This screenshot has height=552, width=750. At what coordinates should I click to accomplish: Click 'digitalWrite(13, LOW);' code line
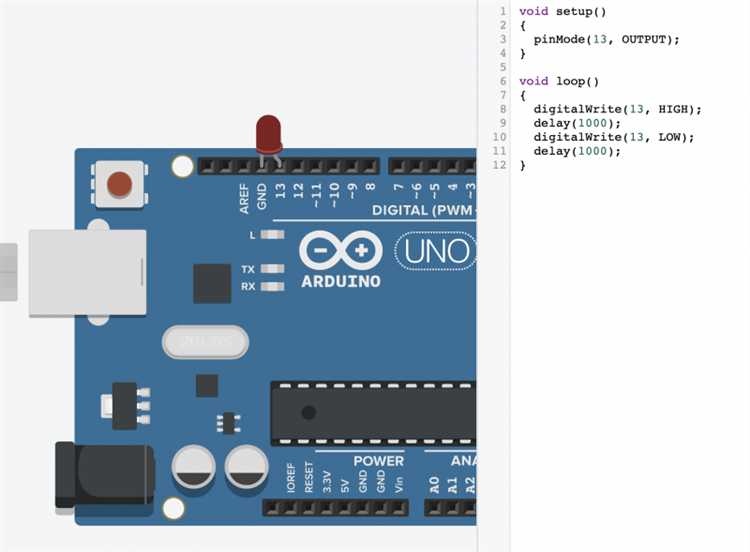(614, 137)
